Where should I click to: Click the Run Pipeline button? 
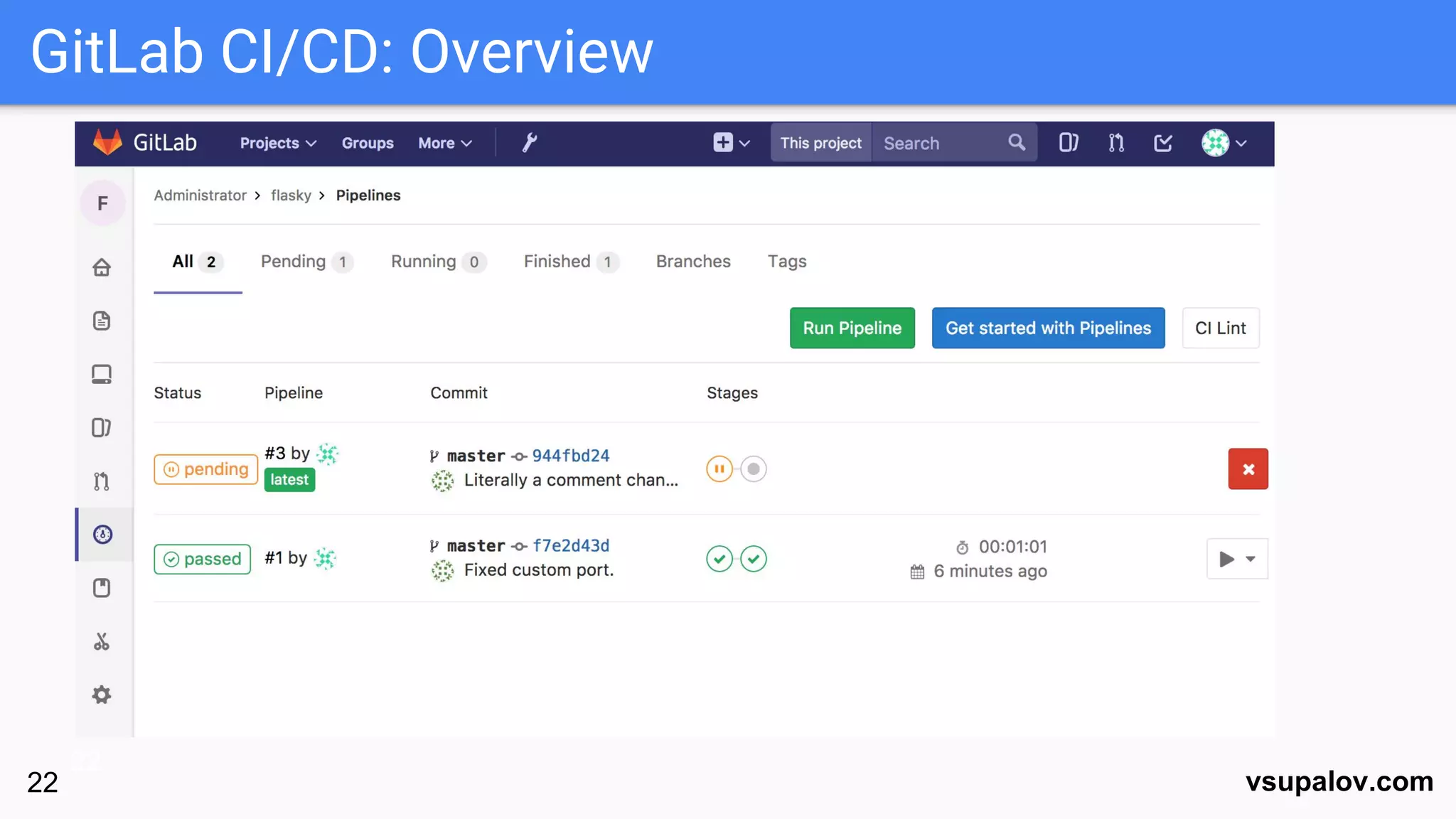[x=852, y=328]
